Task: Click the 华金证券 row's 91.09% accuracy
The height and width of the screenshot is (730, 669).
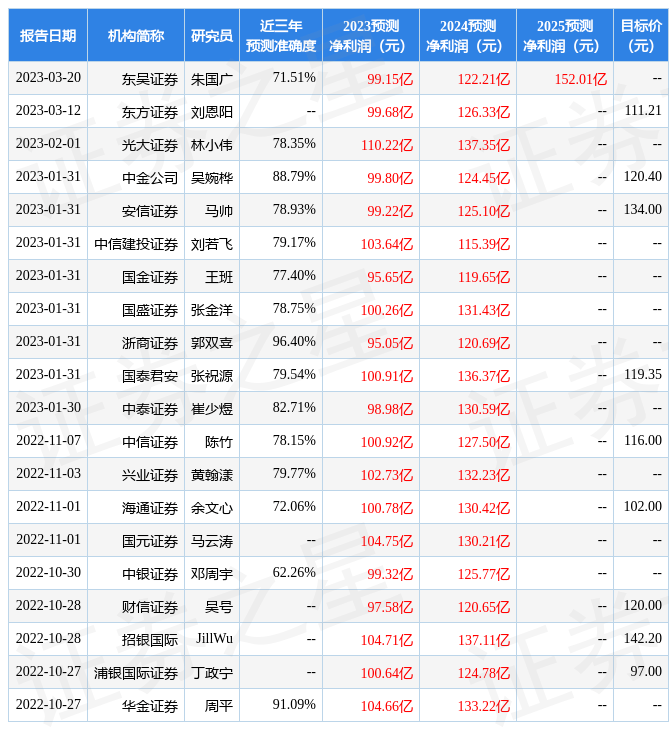Action: pos(294,705)
